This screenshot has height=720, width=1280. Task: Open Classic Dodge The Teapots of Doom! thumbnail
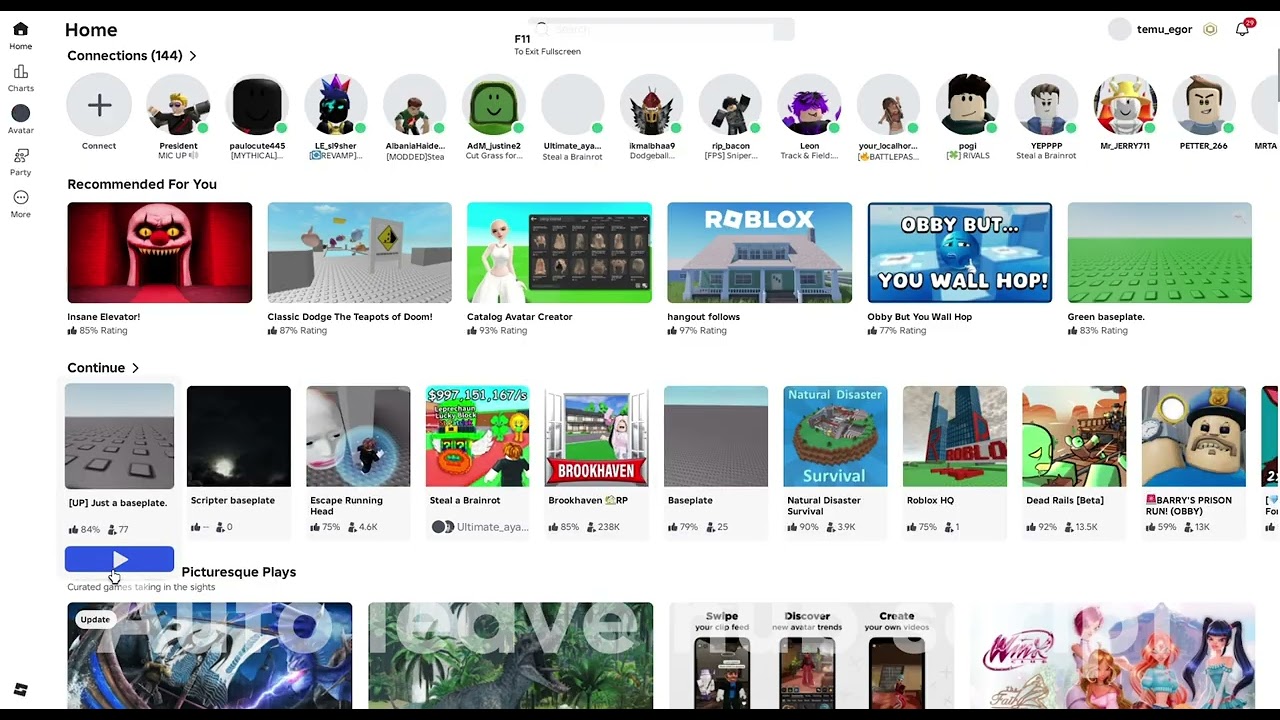(x=360, y=253)
